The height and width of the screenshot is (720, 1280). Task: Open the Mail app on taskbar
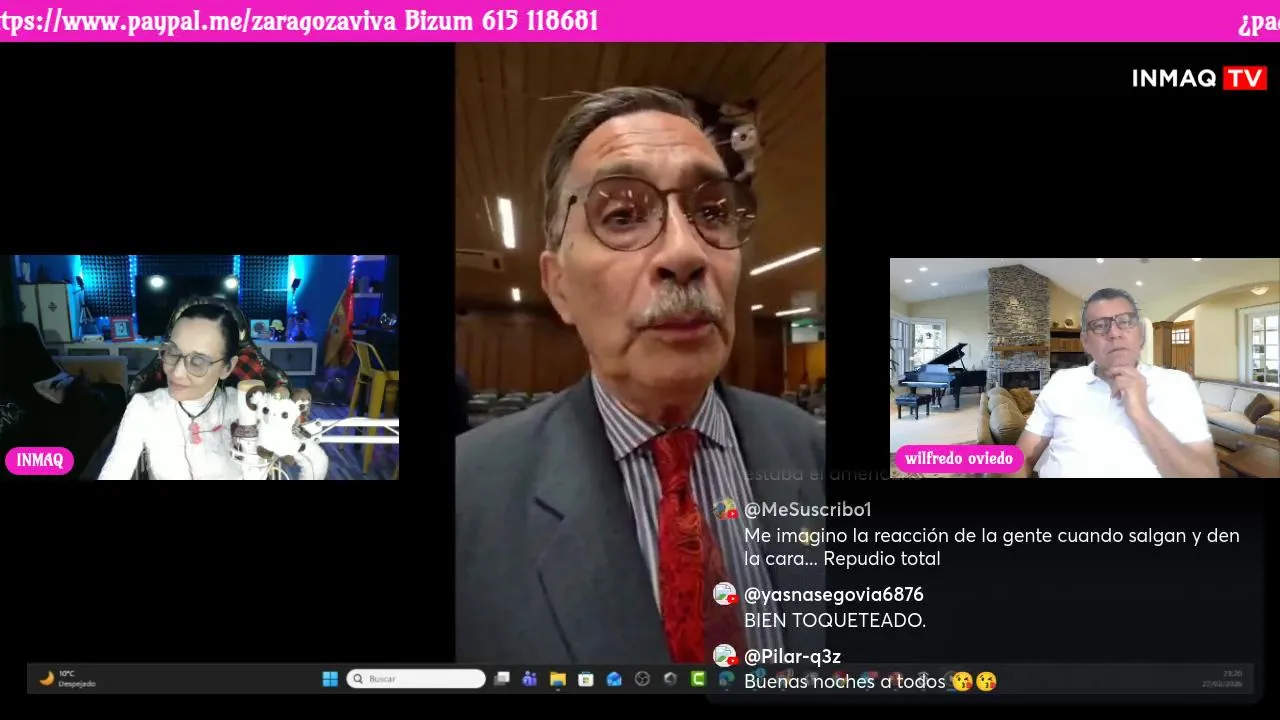coord(614,679)
